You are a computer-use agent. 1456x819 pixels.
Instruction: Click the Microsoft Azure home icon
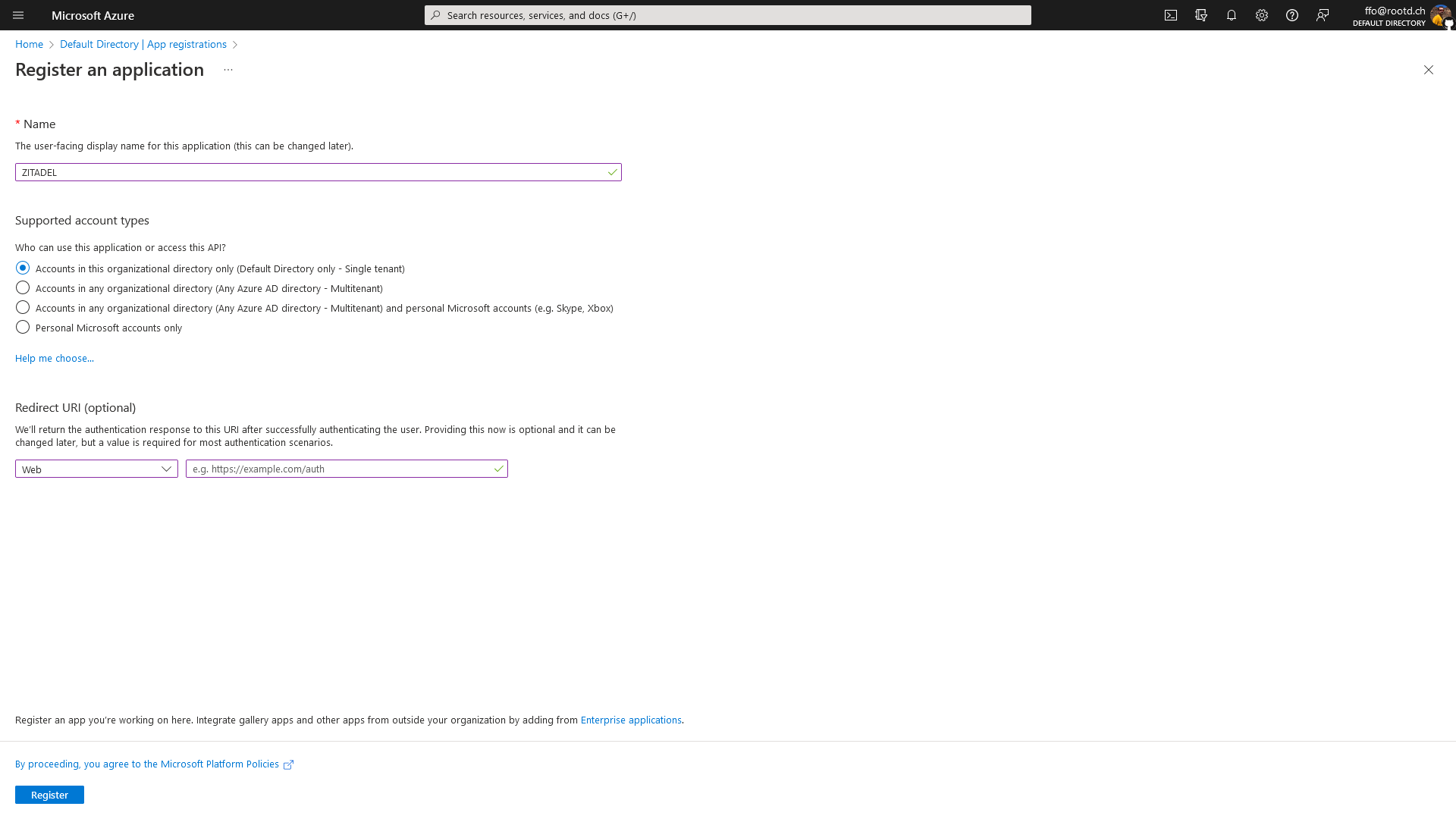[92, 15]
